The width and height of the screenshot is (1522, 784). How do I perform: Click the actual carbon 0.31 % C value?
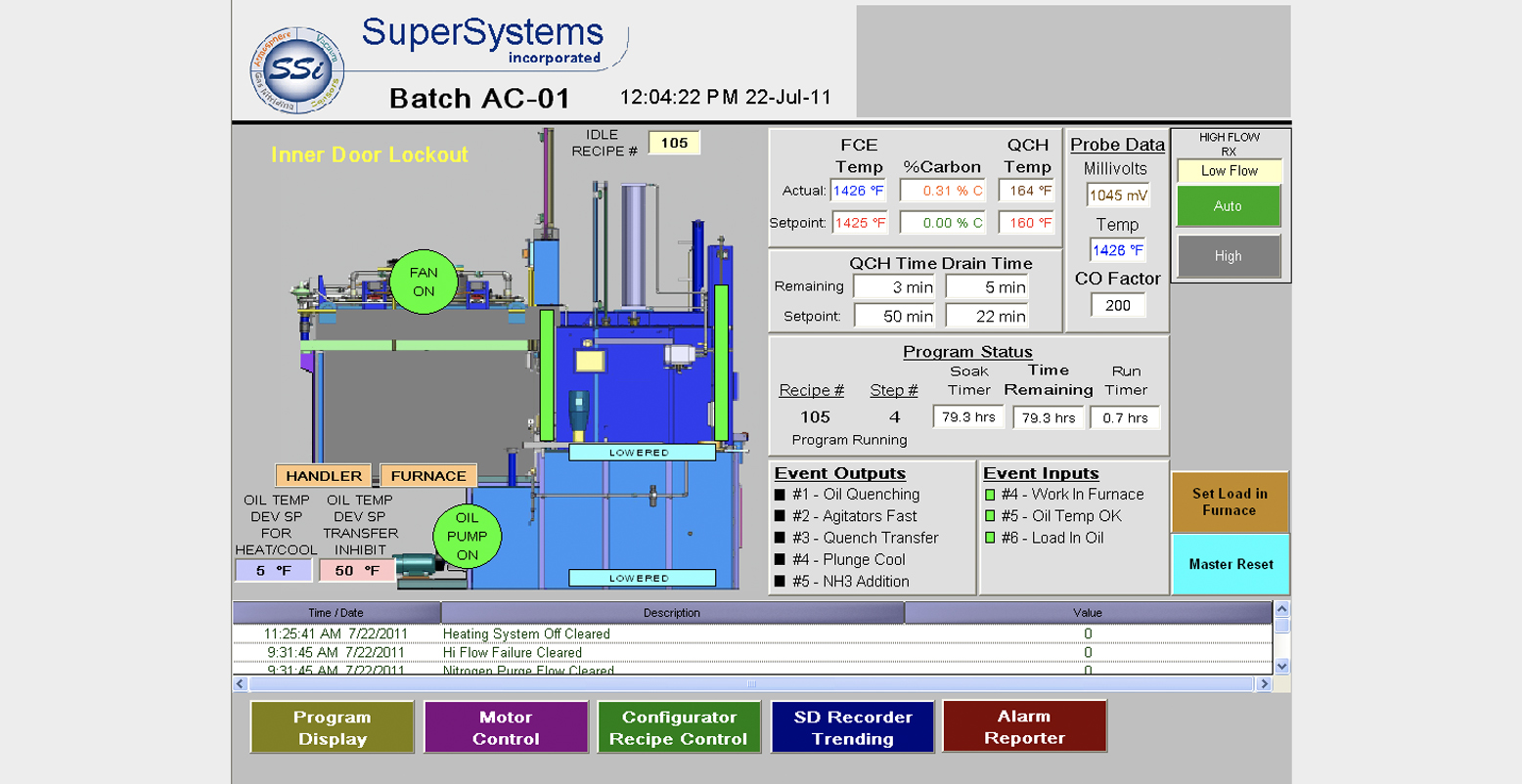click(941, 191)
